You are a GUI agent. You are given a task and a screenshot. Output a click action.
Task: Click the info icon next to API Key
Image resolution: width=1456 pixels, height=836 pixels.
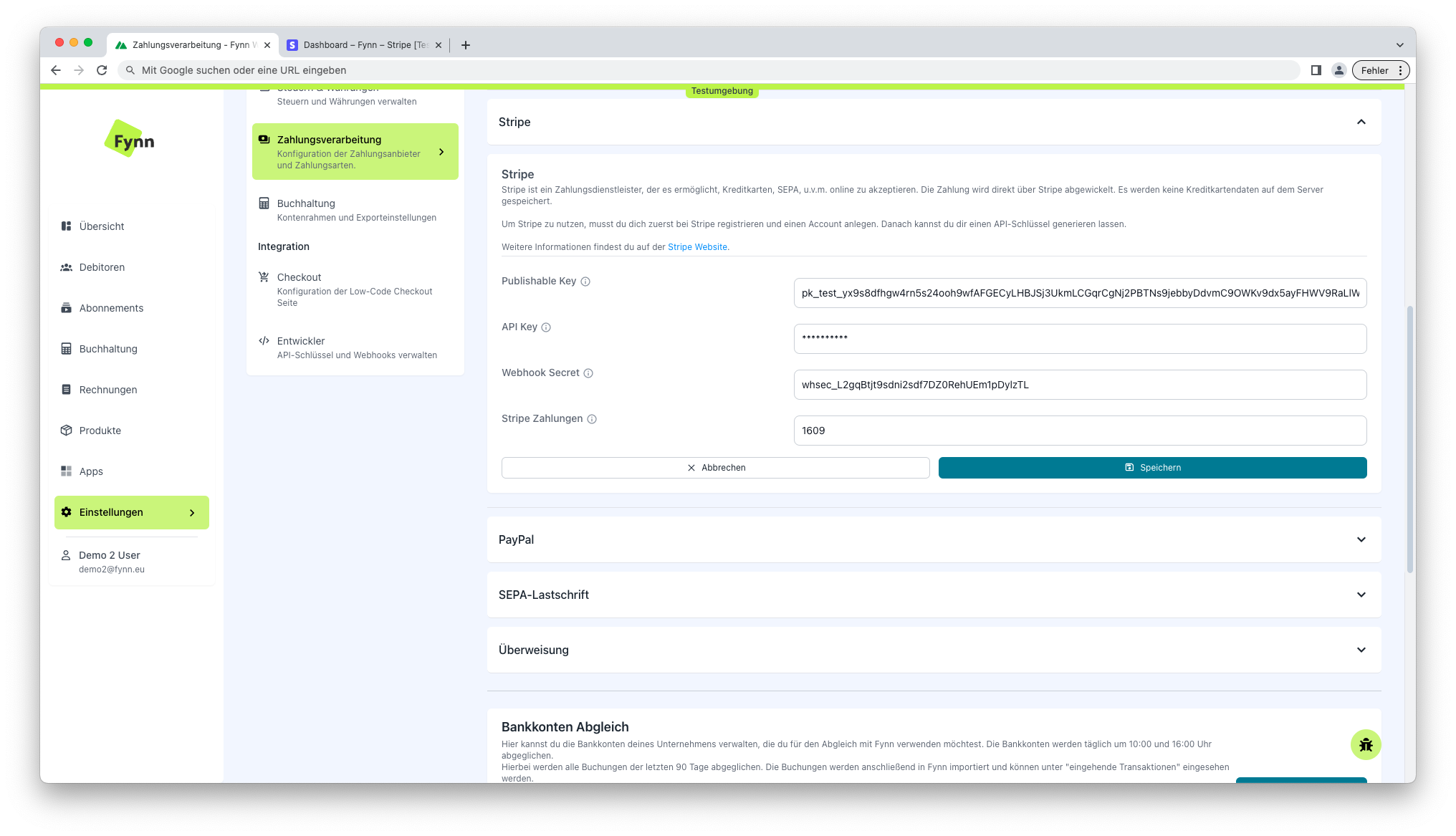(546, 327)
